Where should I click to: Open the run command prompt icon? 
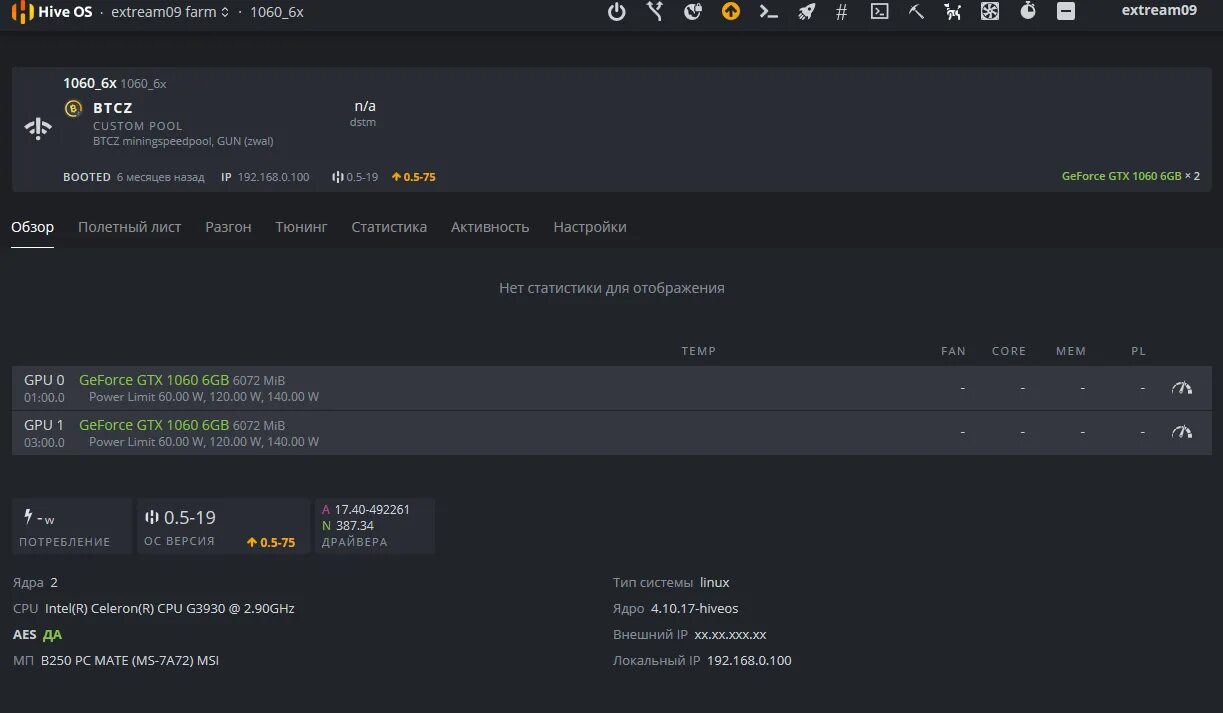768,12
